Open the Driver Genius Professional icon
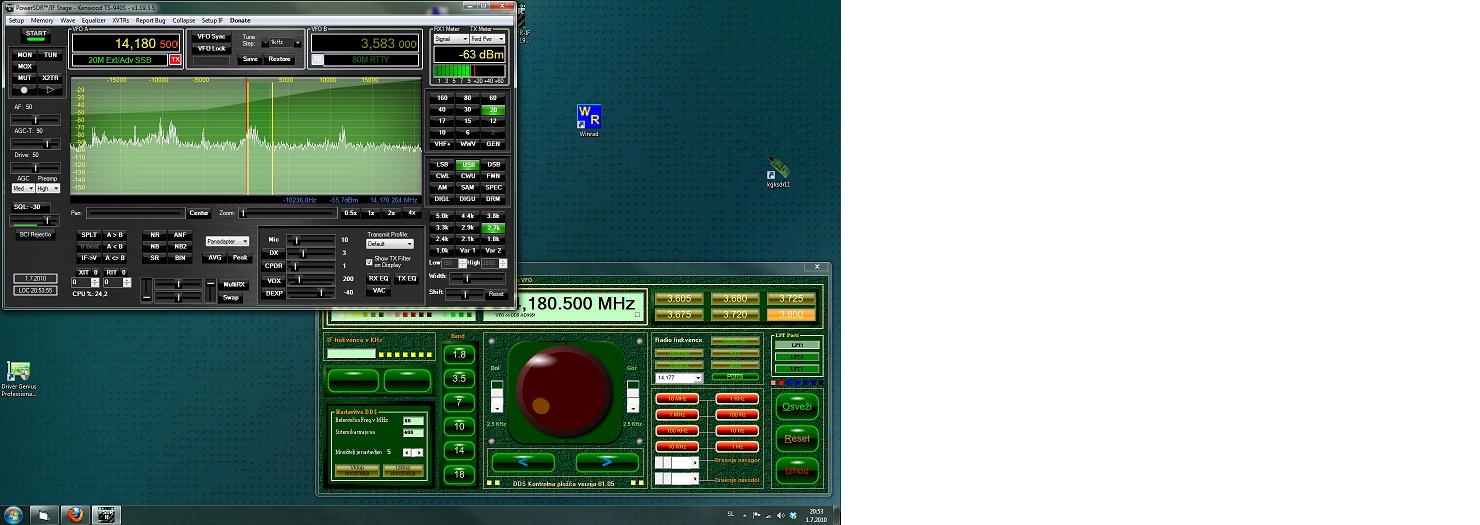 pos(17,372)
